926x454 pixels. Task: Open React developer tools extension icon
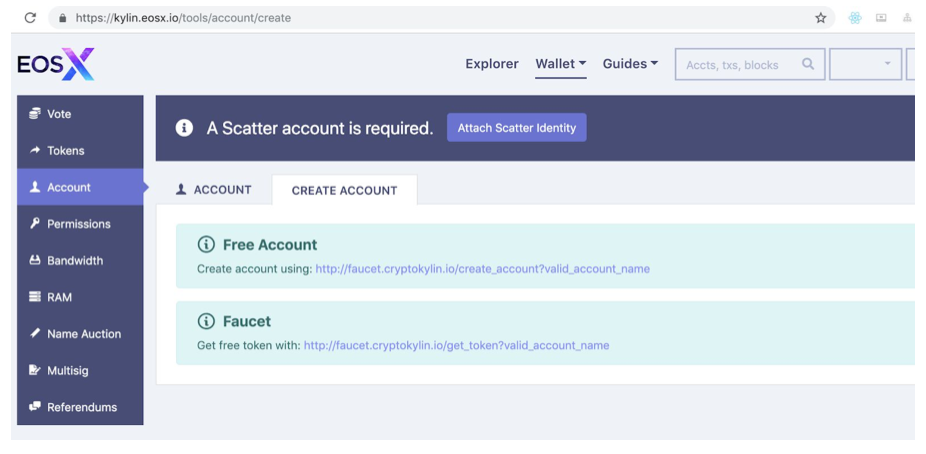pyautogui.click(x=855, y=18)
